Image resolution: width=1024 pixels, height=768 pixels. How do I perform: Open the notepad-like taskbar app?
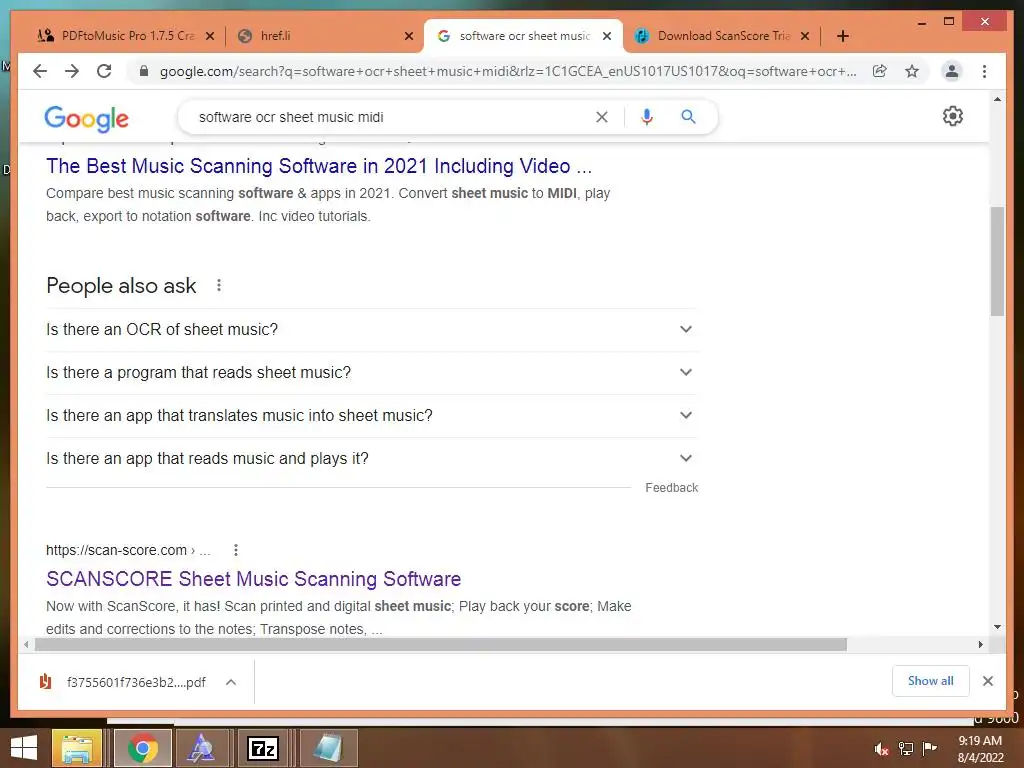coord(328,748)
